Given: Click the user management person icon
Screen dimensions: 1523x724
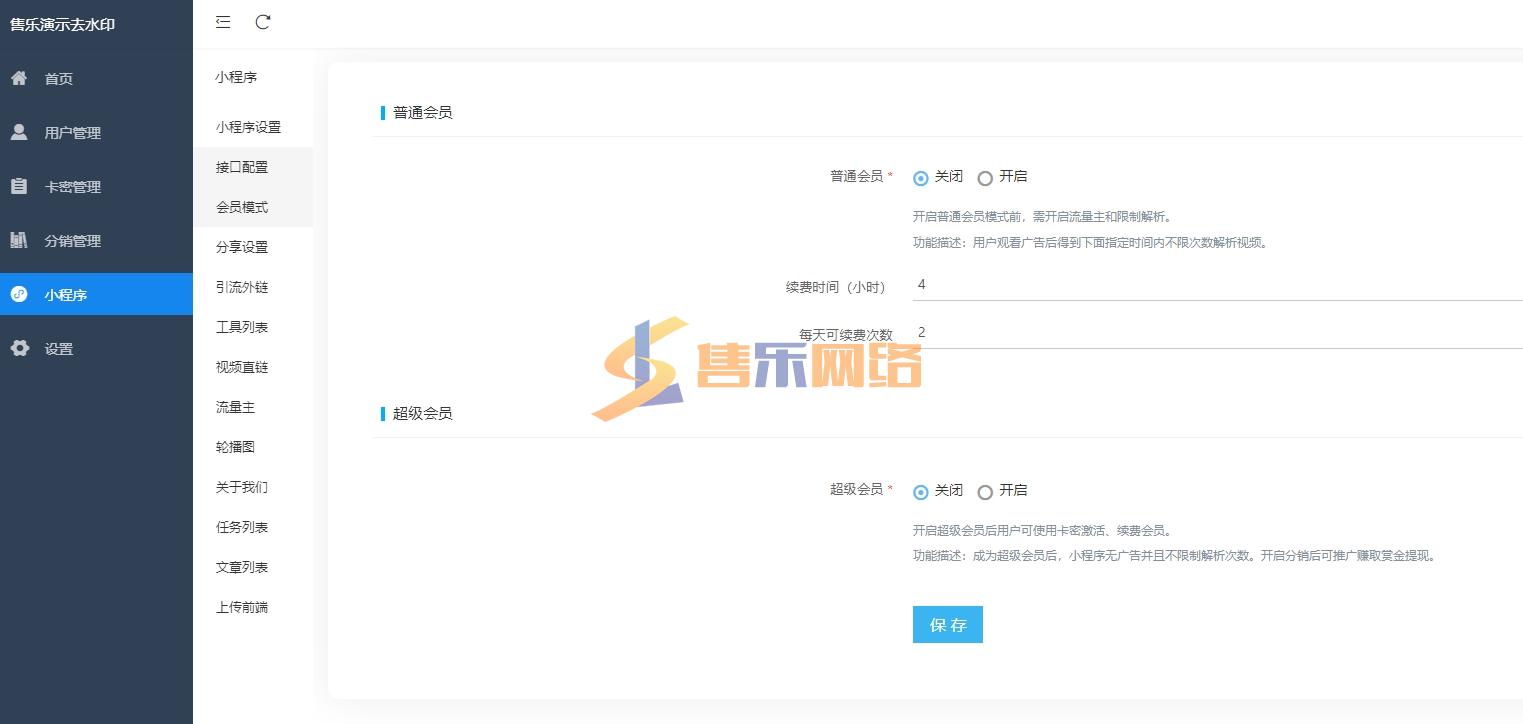Looking at the screenshot, I should point(19,132).
